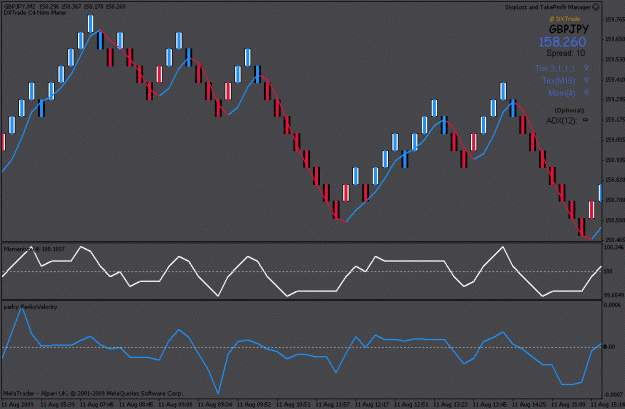Click the up arrow beside Trix(M15)
This screenshot has height=409, width=625.
point(586,80)
